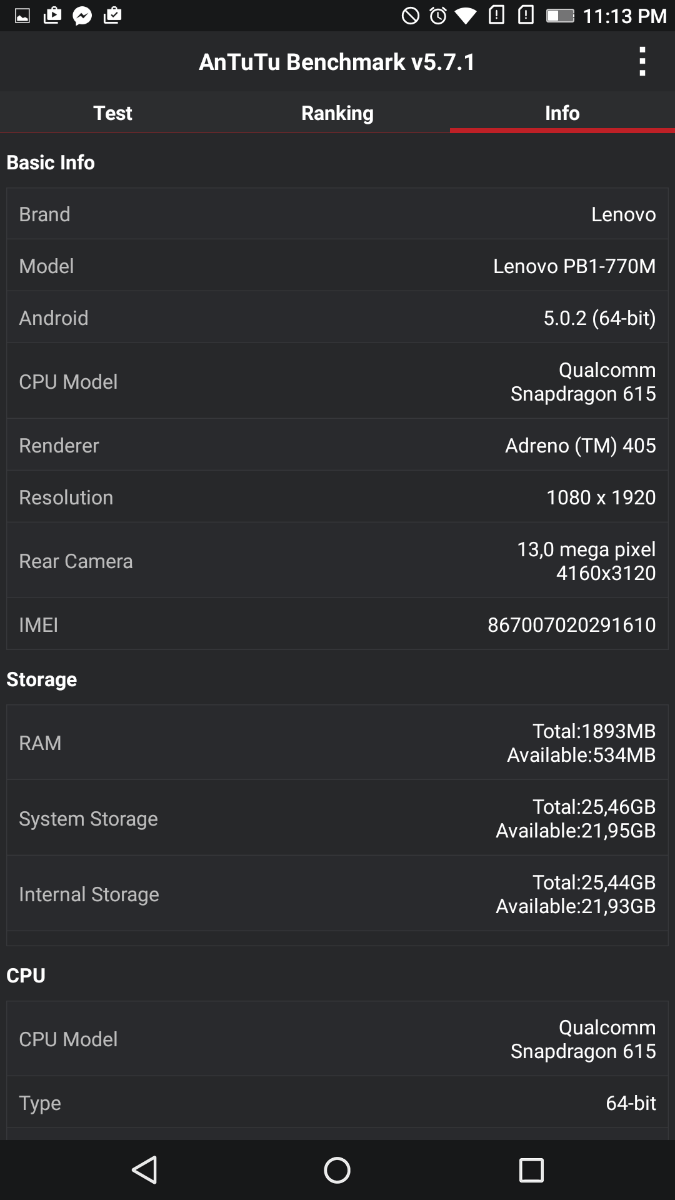The width and height of the screenshot is (675, 1200).
Task: Open the three-dot overflow menu
Action: [x=642, y=62]
